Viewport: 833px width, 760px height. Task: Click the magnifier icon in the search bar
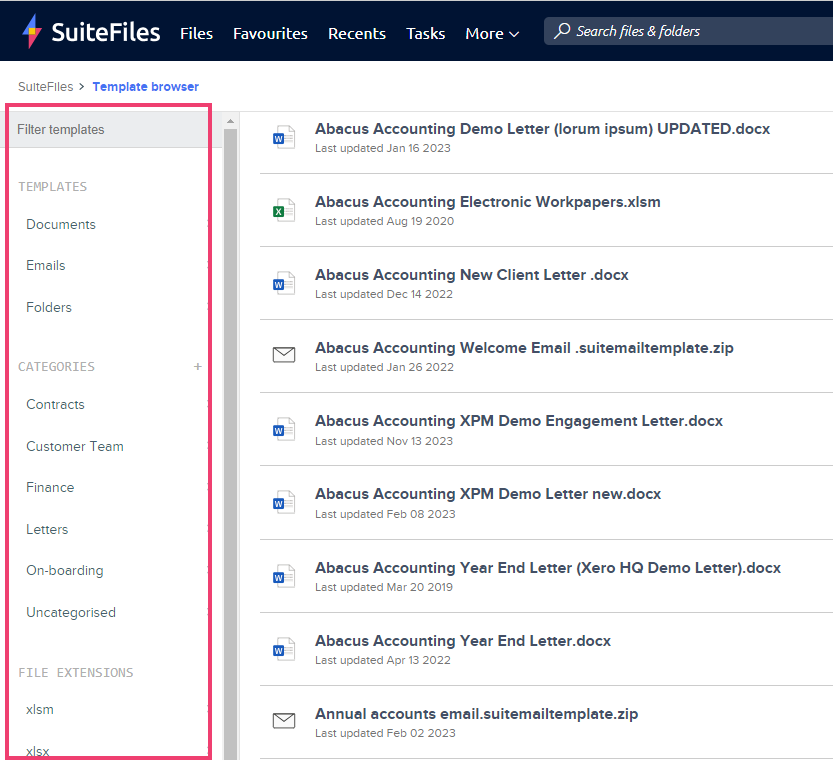click(564, 31)
